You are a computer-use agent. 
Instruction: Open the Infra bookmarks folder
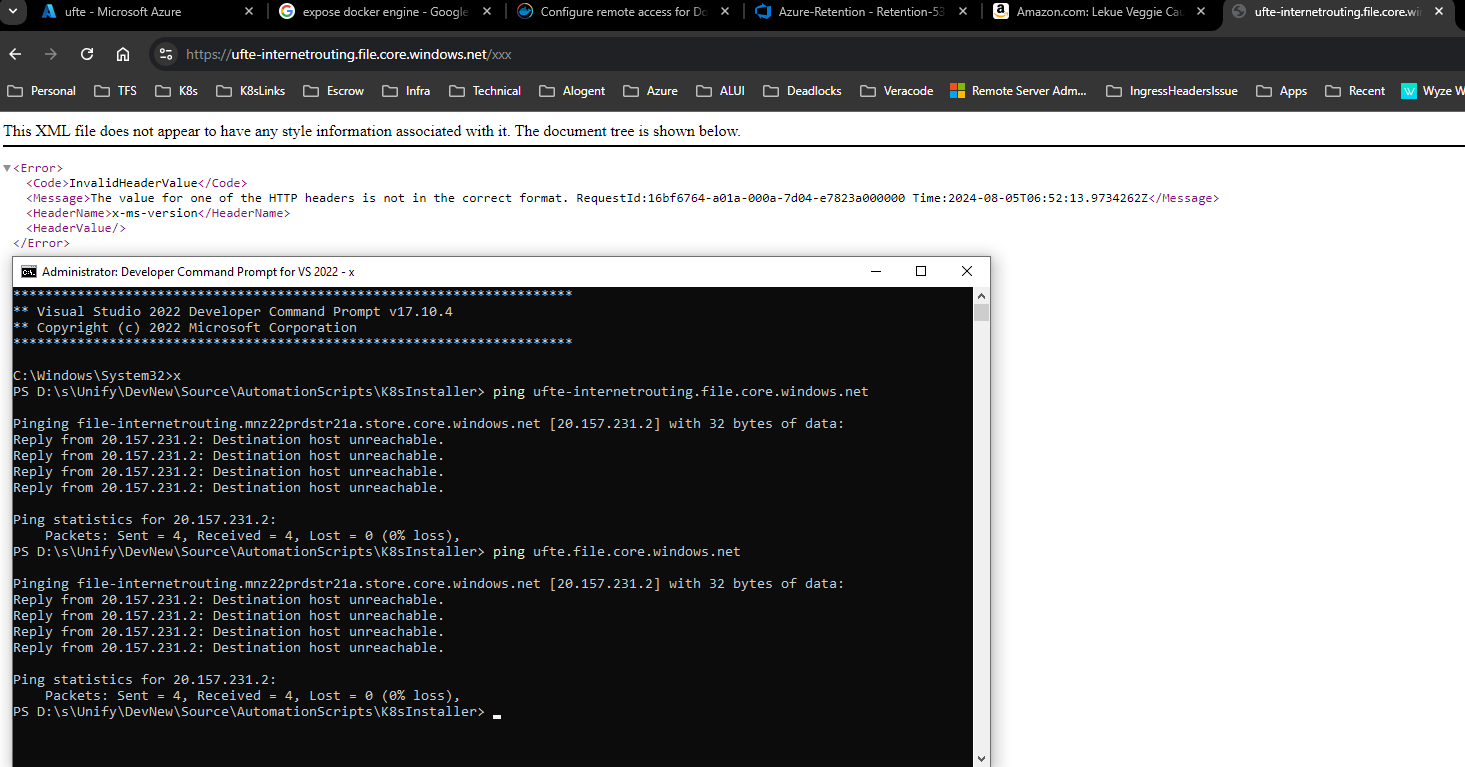406,91
